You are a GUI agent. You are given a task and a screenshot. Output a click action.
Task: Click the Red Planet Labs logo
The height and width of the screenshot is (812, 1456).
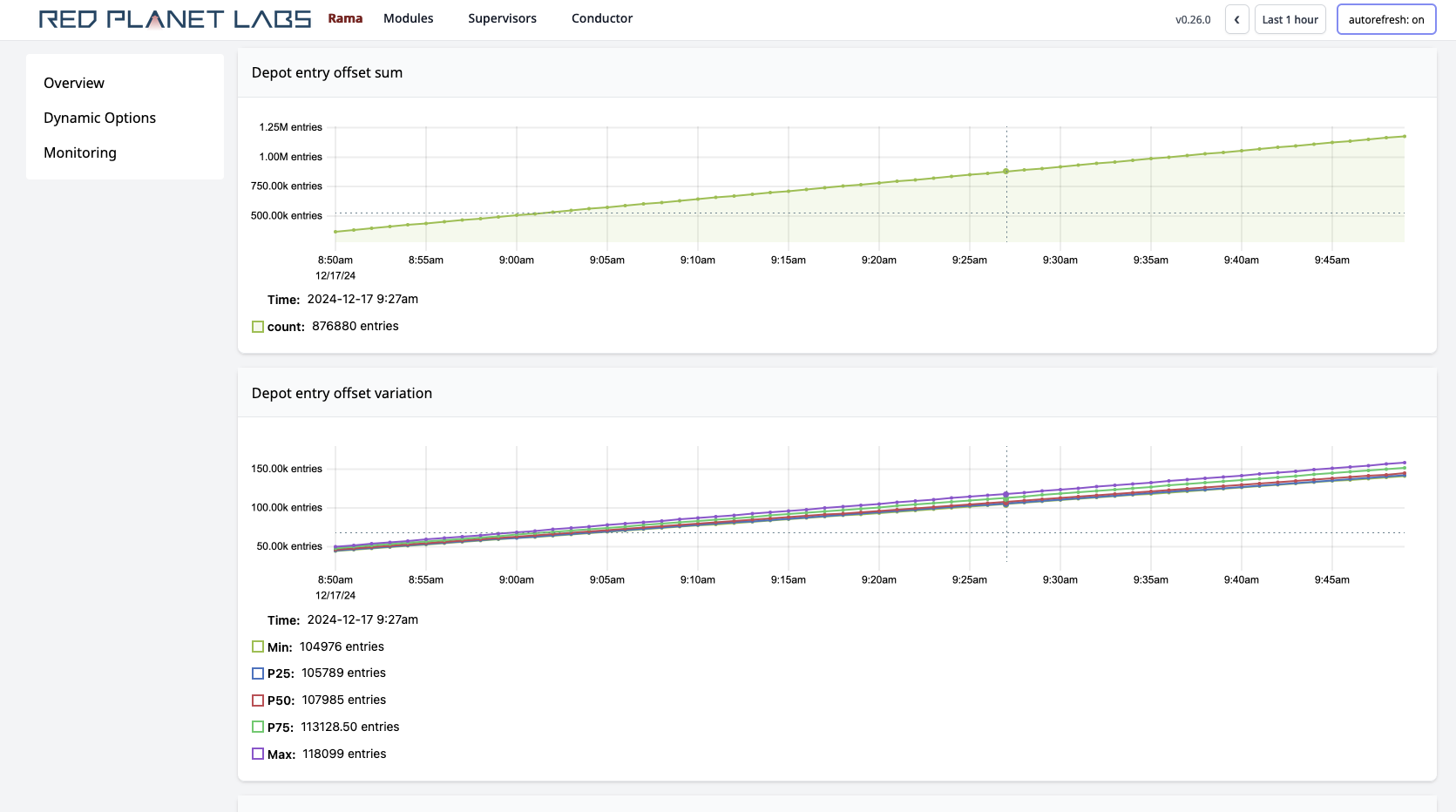coord(175,19)
